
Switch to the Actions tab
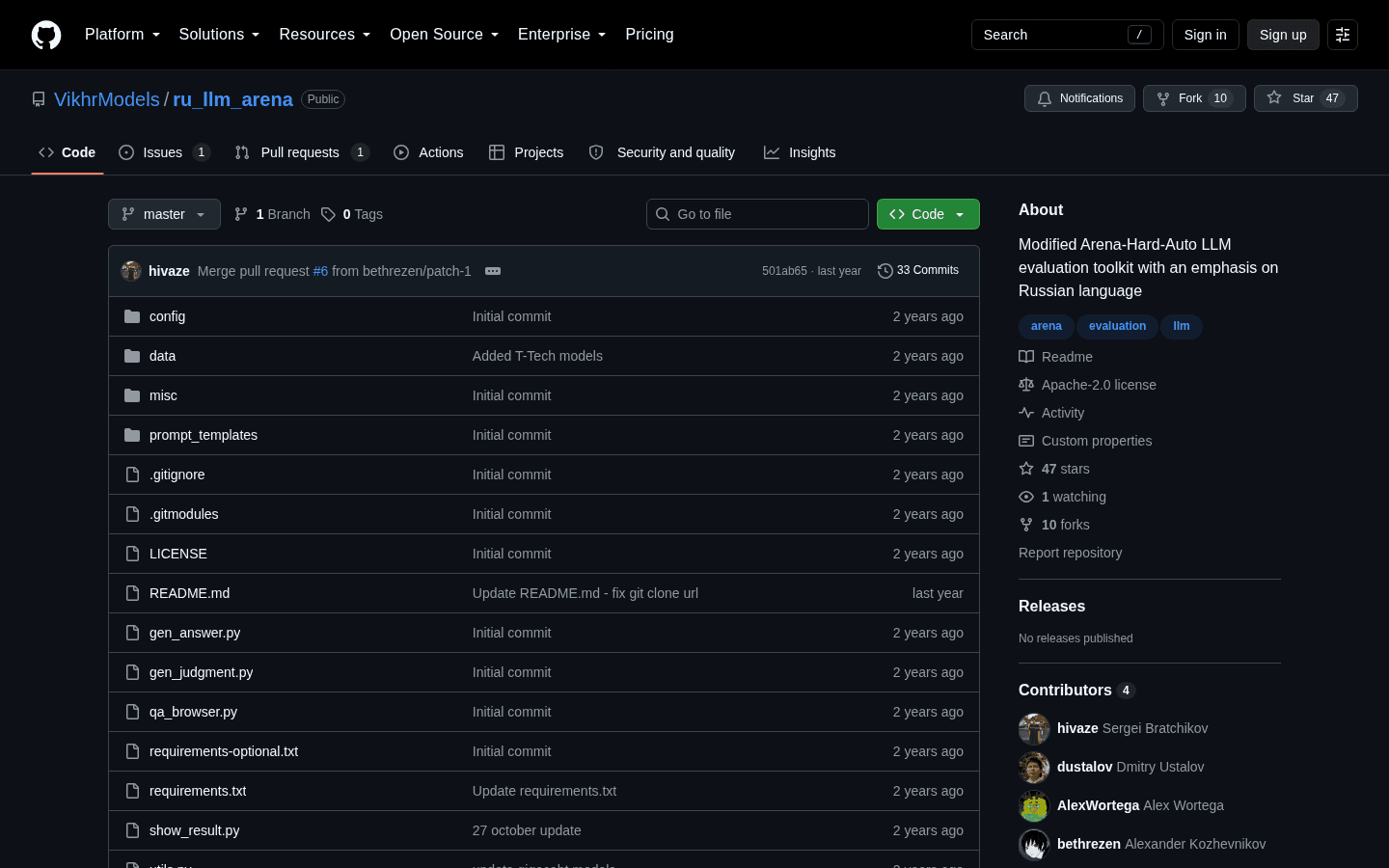428,152
